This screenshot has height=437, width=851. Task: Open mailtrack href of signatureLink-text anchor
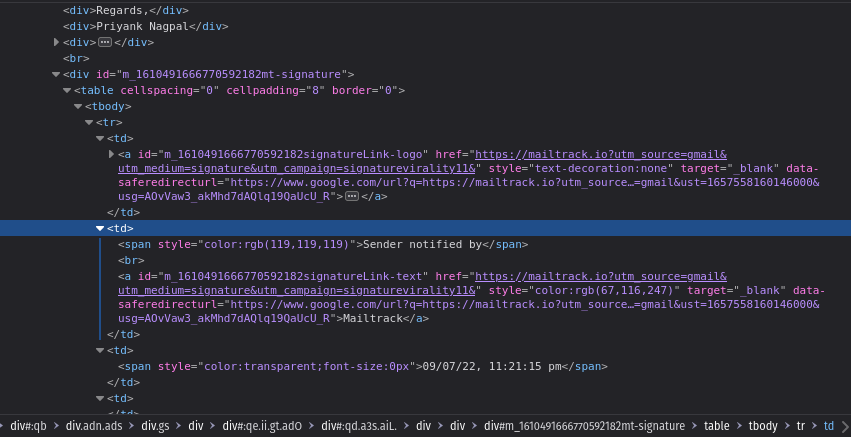pyautogui.click(x=422, y=283)
